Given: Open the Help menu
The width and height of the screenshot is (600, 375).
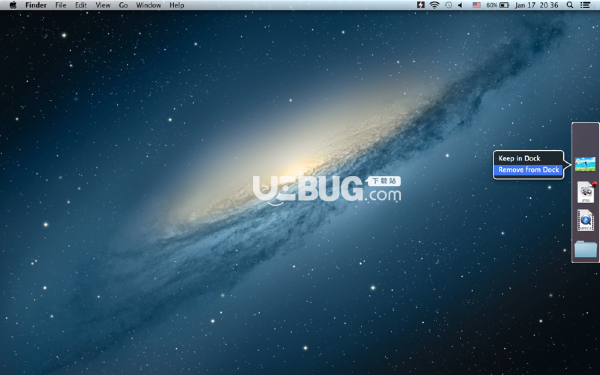Looking at the screenshot, I should point(177,5).
